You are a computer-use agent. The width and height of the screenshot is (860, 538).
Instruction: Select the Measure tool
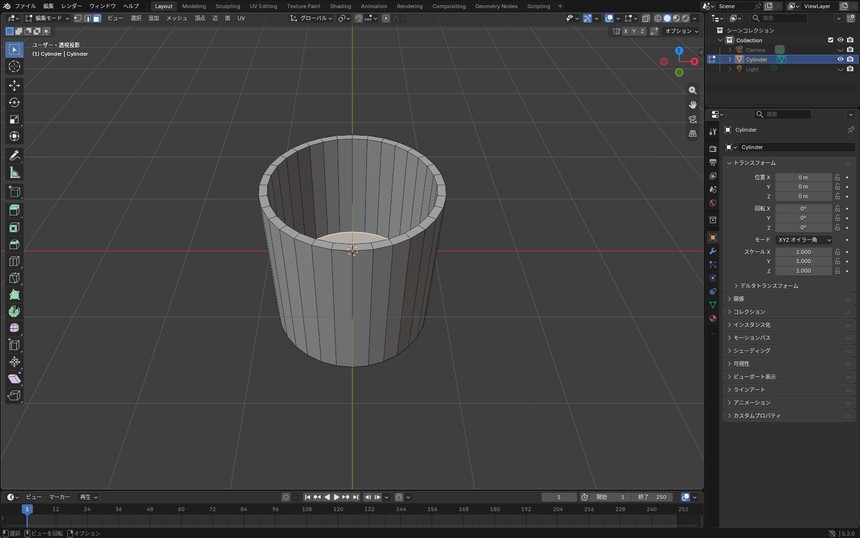pyautogui.click(x=14, y=173)
